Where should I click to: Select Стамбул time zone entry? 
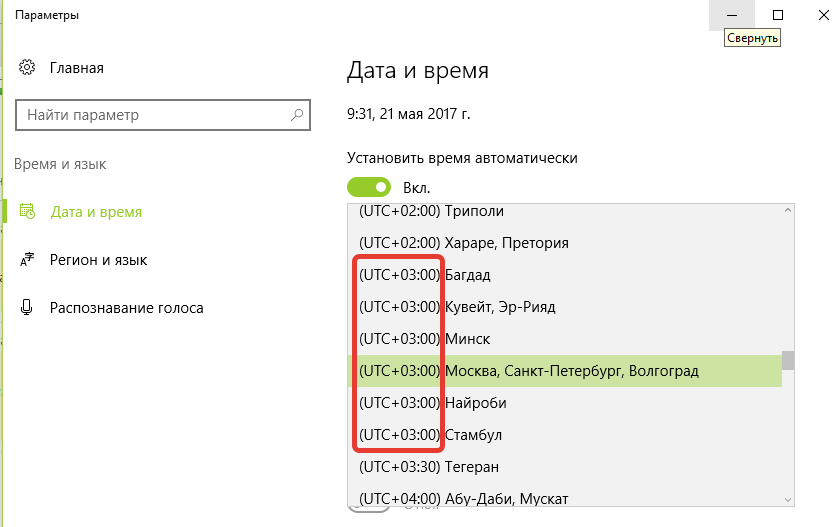pyautogui.click(x=473, y=435)
